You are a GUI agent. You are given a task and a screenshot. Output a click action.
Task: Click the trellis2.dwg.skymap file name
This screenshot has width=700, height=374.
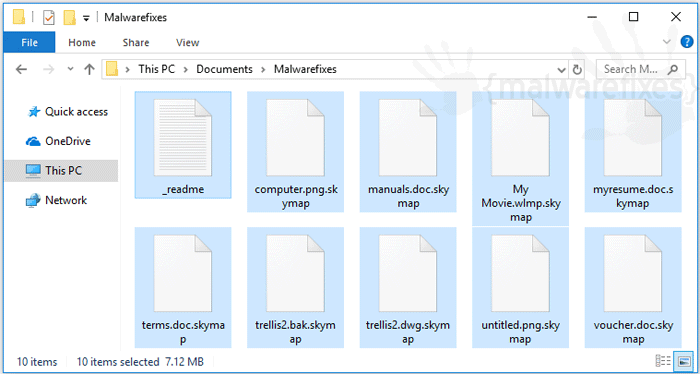click(x=408, y=332)
